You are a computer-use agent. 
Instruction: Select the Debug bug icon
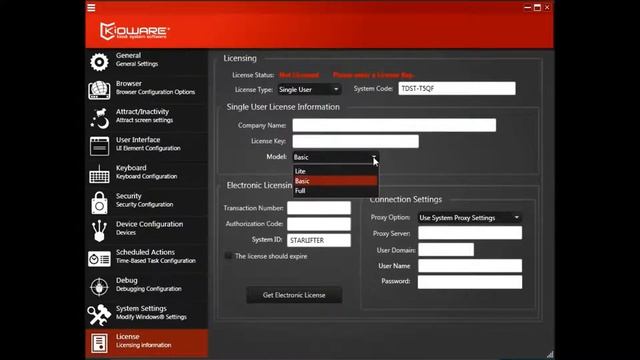coord(99,287)
